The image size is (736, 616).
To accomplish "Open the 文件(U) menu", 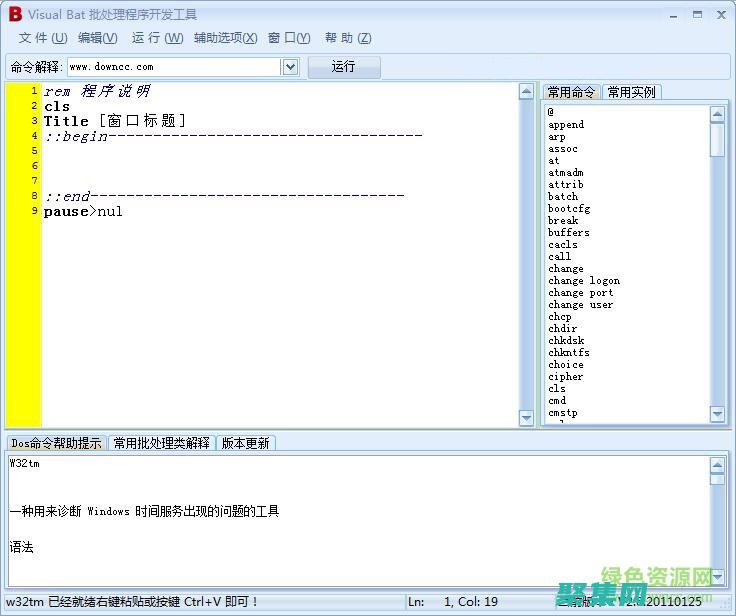I will [43, 38].
